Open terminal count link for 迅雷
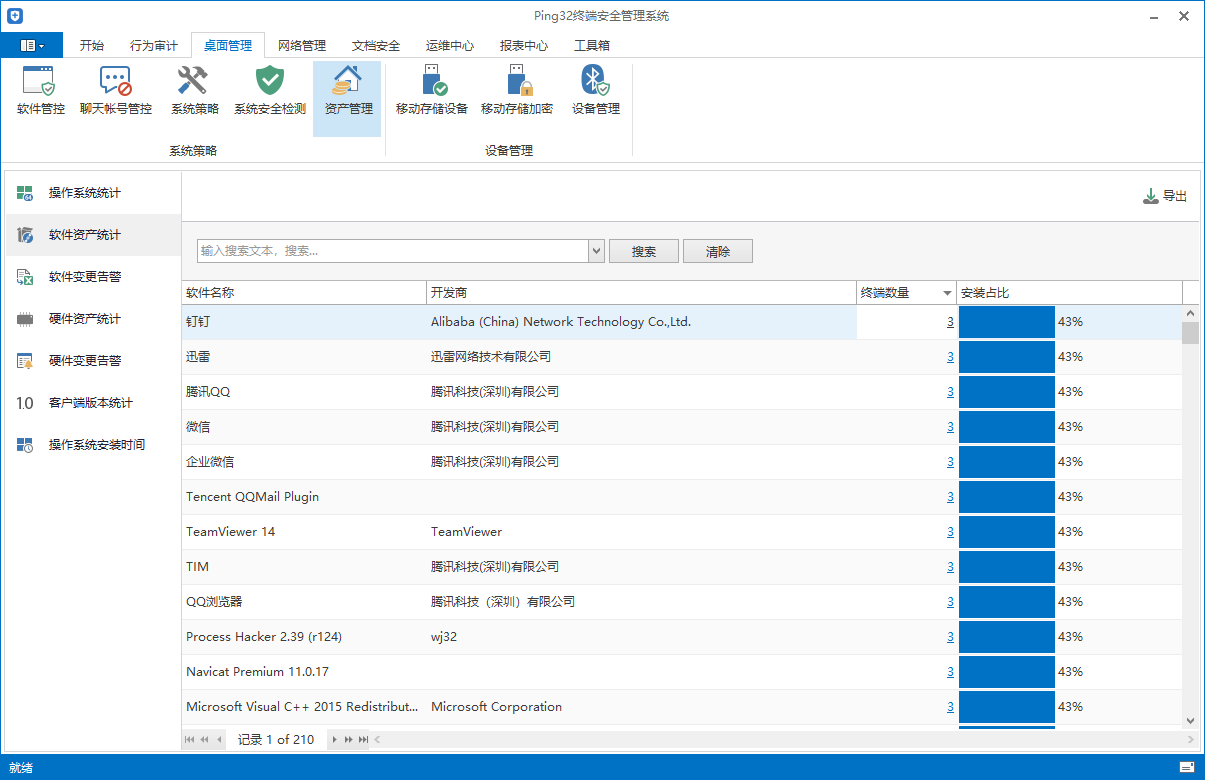Viewport: 1205px width, 780px height. [x=950, y=357]
